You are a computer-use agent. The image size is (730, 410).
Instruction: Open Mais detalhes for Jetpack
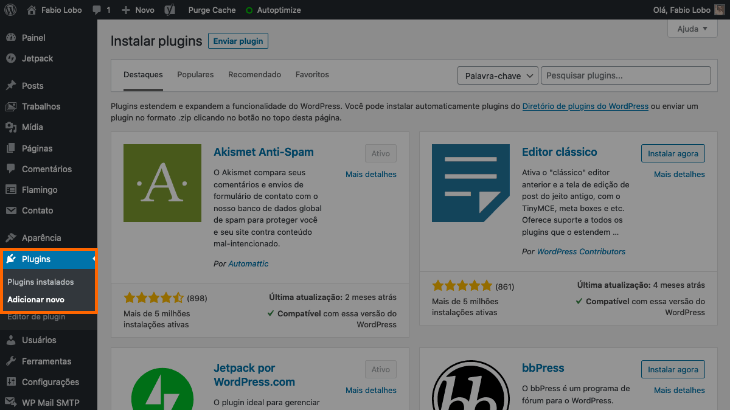(x=371, y=390)
